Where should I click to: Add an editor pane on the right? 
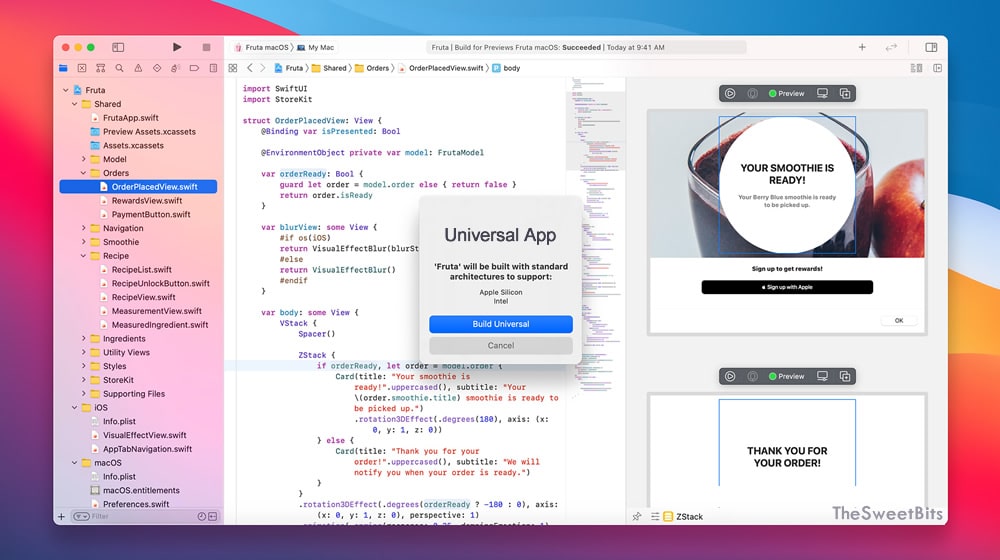(938, 68)
